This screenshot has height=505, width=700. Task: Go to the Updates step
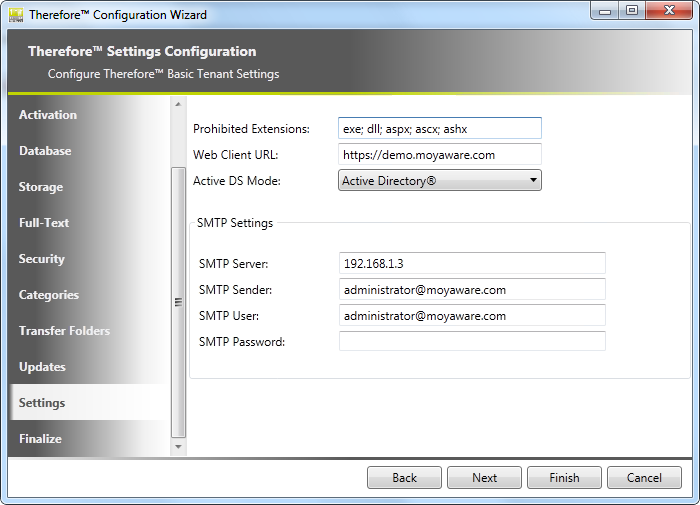[x=42, y=367]
